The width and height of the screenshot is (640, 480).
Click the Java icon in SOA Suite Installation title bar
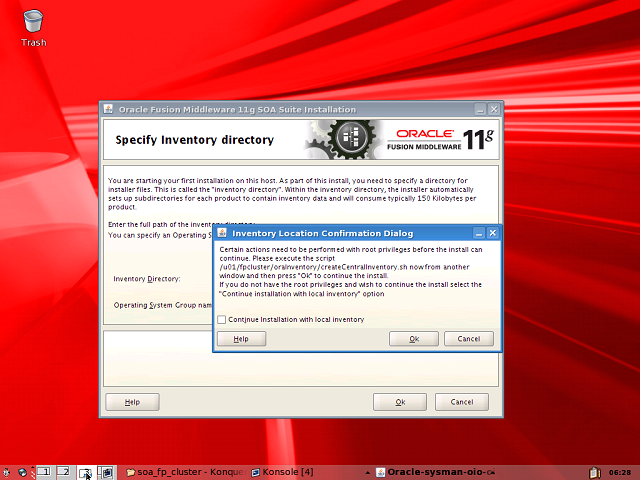click(x=108, y=109)
